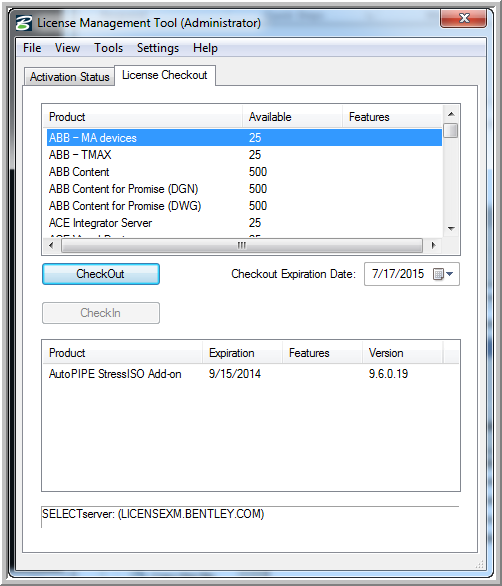Open the File menu
502x586 pixels.
[x=32, y=48]
